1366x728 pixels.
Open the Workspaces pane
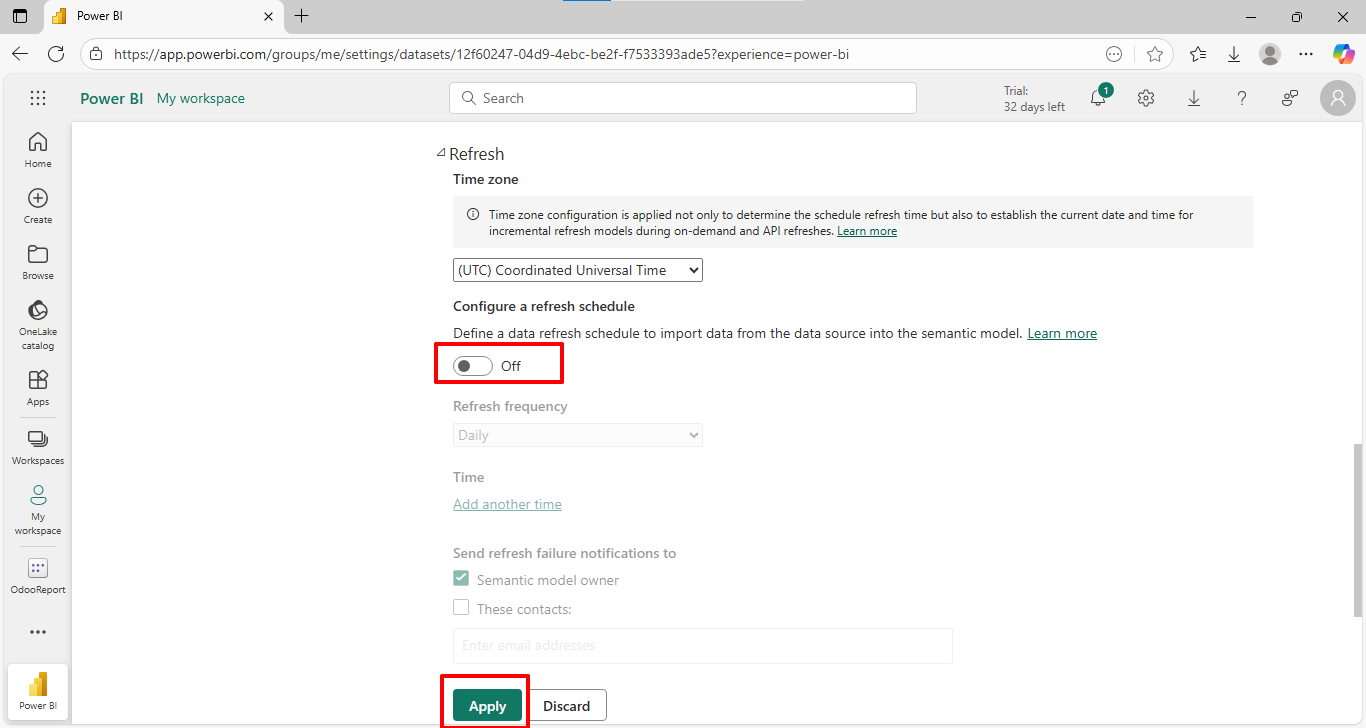(38, 447)
